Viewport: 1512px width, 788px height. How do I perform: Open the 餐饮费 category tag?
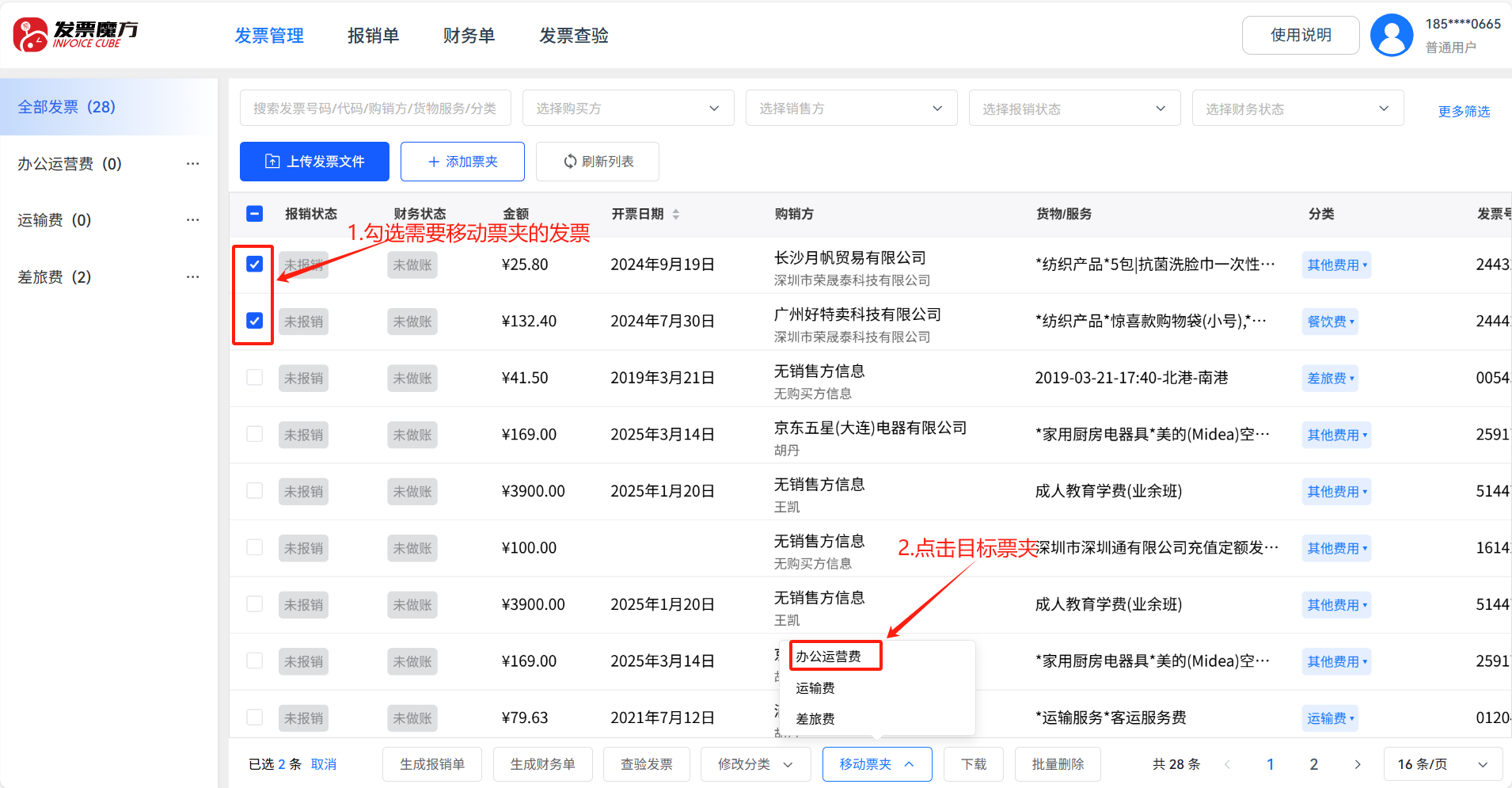[1330, 322]
